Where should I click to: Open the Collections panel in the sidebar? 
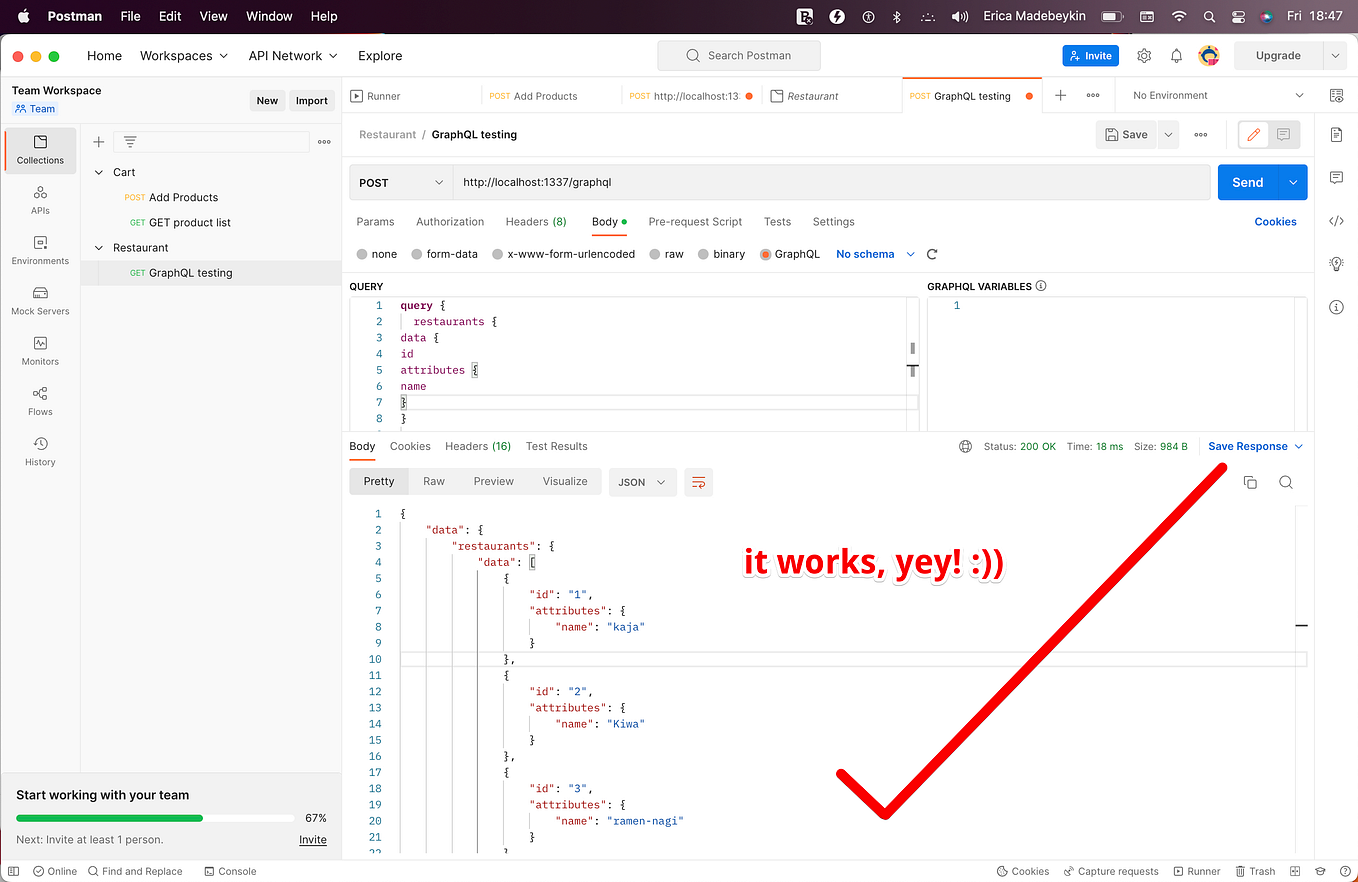pyautogui.click(x=40, y=150)
